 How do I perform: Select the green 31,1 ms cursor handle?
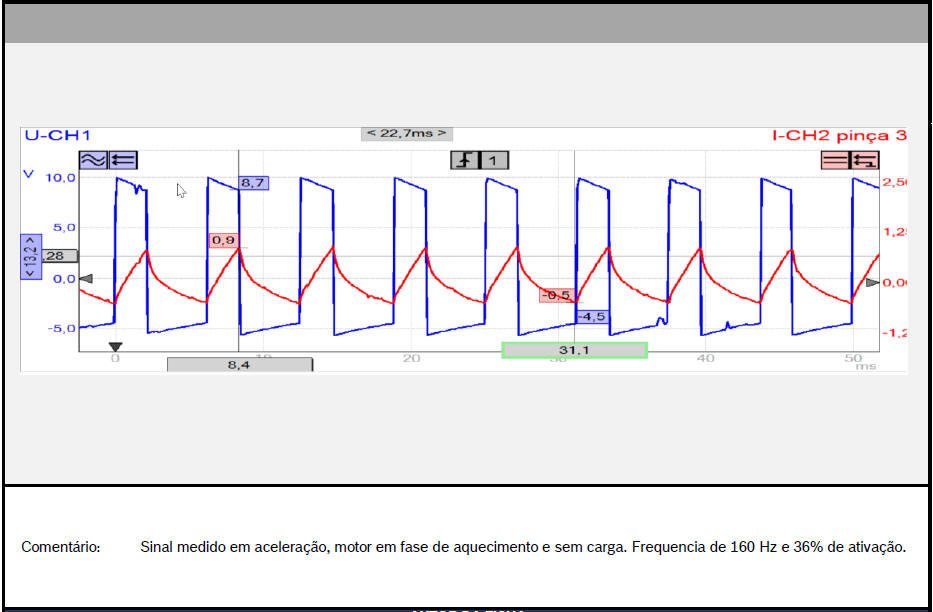574,350
